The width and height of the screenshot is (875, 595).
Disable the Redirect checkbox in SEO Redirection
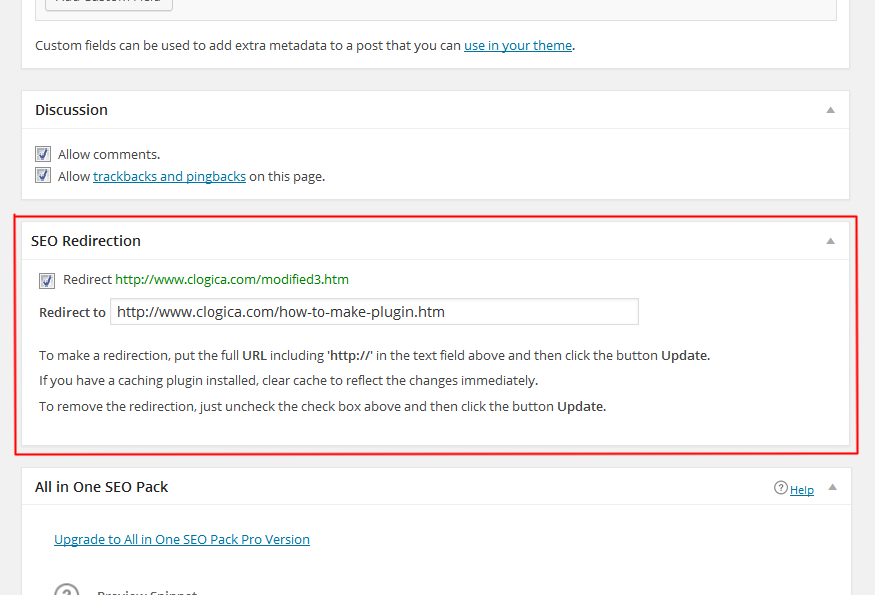(x=47, y=280)
